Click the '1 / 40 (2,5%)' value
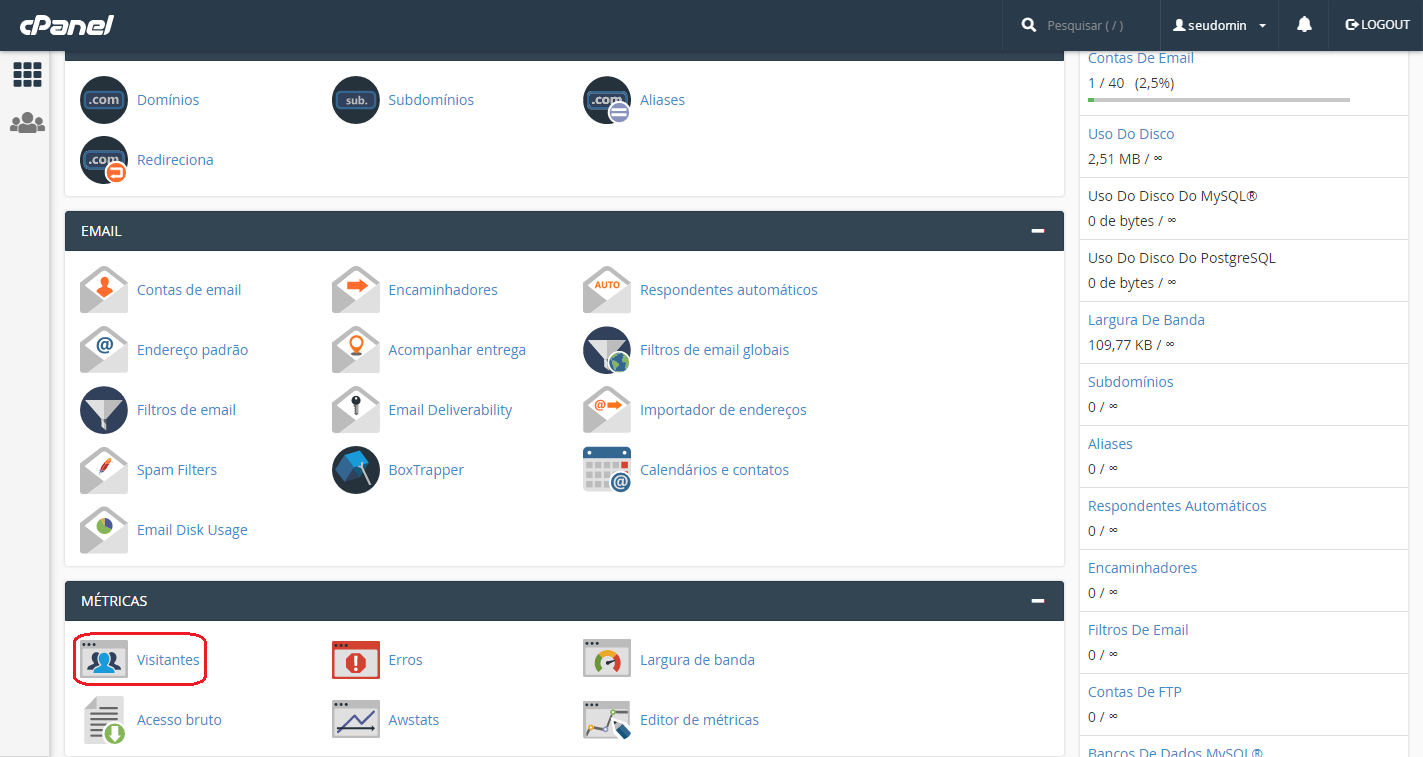The height and width of the screenshot is (757, 1423). click(x=1131, y=83)
